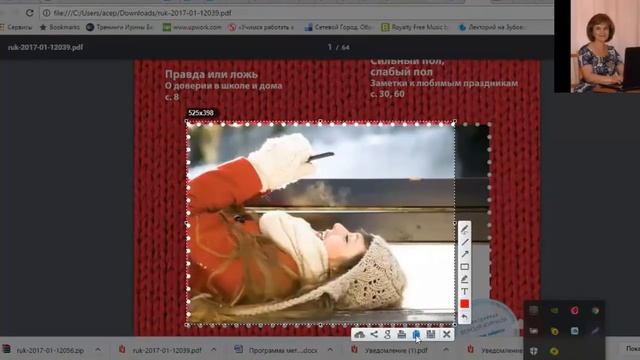
Task: Click the green NVIDIA tray icon
Action: 554,311
